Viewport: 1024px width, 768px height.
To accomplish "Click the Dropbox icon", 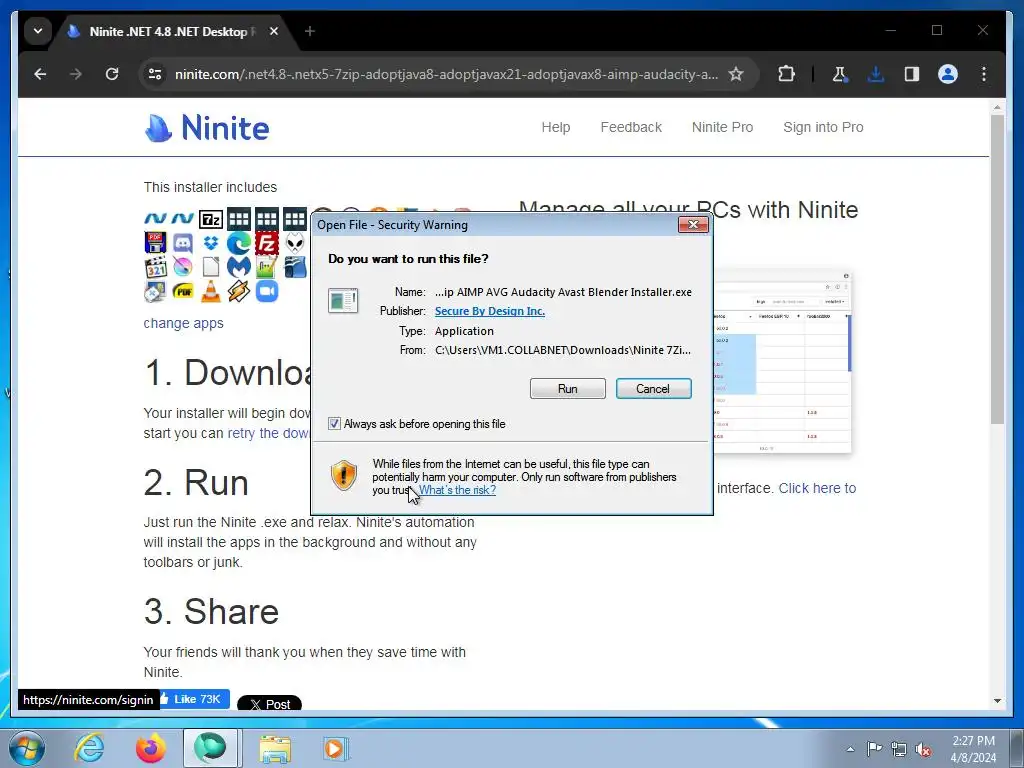I will pos(210,243).
